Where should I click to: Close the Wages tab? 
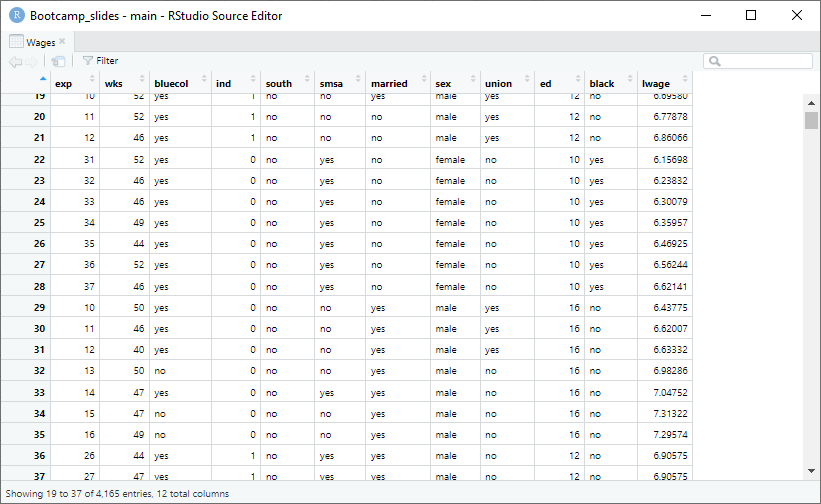pyautogui.click(x=62, y=42)
